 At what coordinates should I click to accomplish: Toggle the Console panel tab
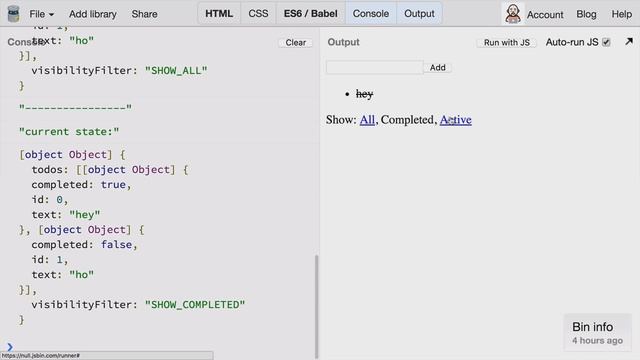click(371, 13)
